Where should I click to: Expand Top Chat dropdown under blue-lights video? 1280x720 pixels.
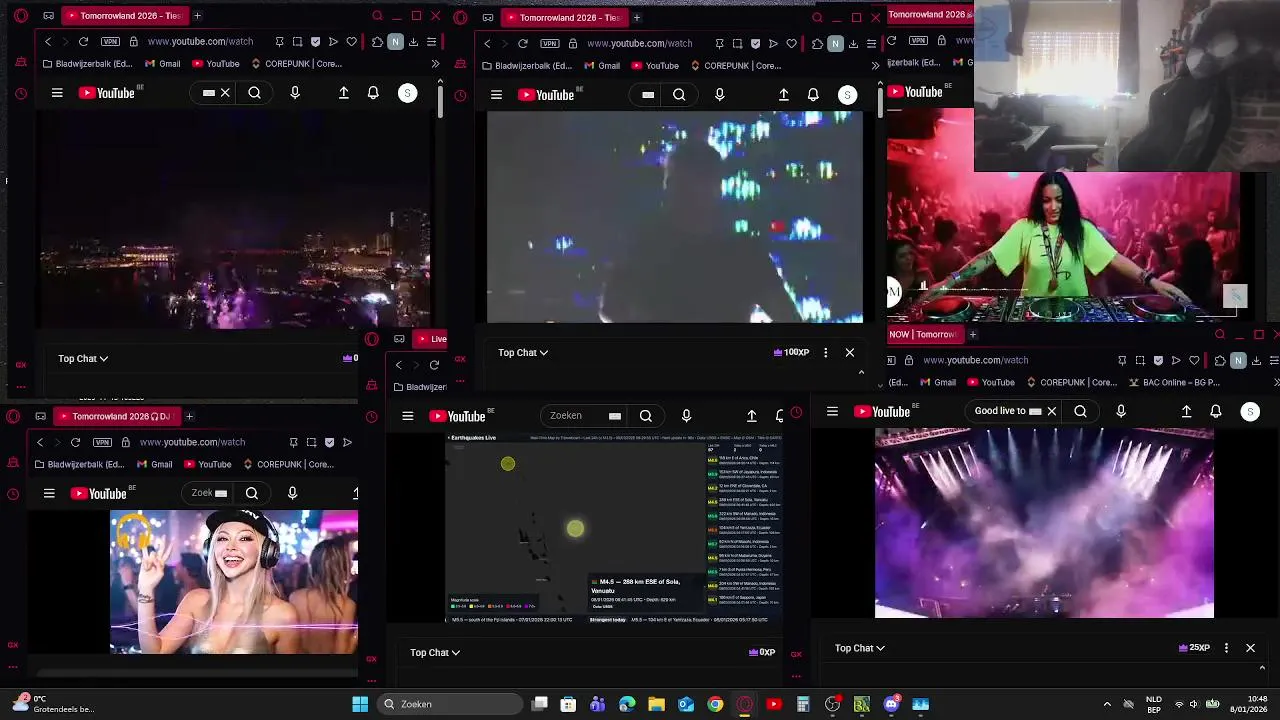[523, 352]
